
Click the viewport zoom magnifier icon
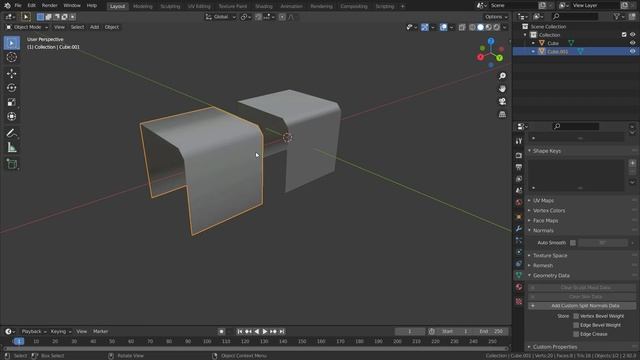pos(502,76)
